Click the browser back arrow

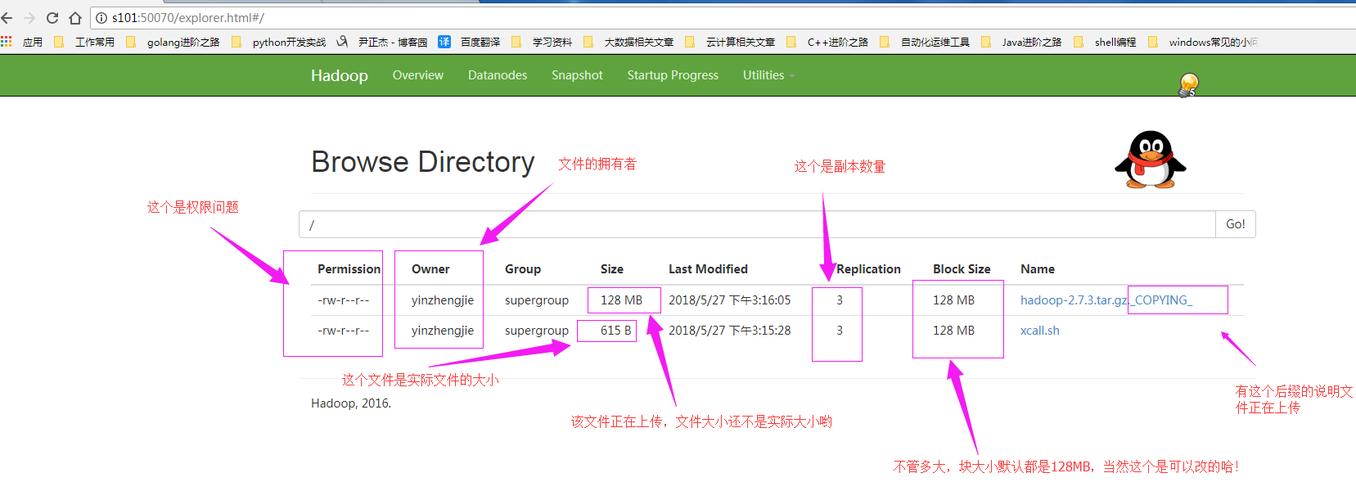click(7, 18)
